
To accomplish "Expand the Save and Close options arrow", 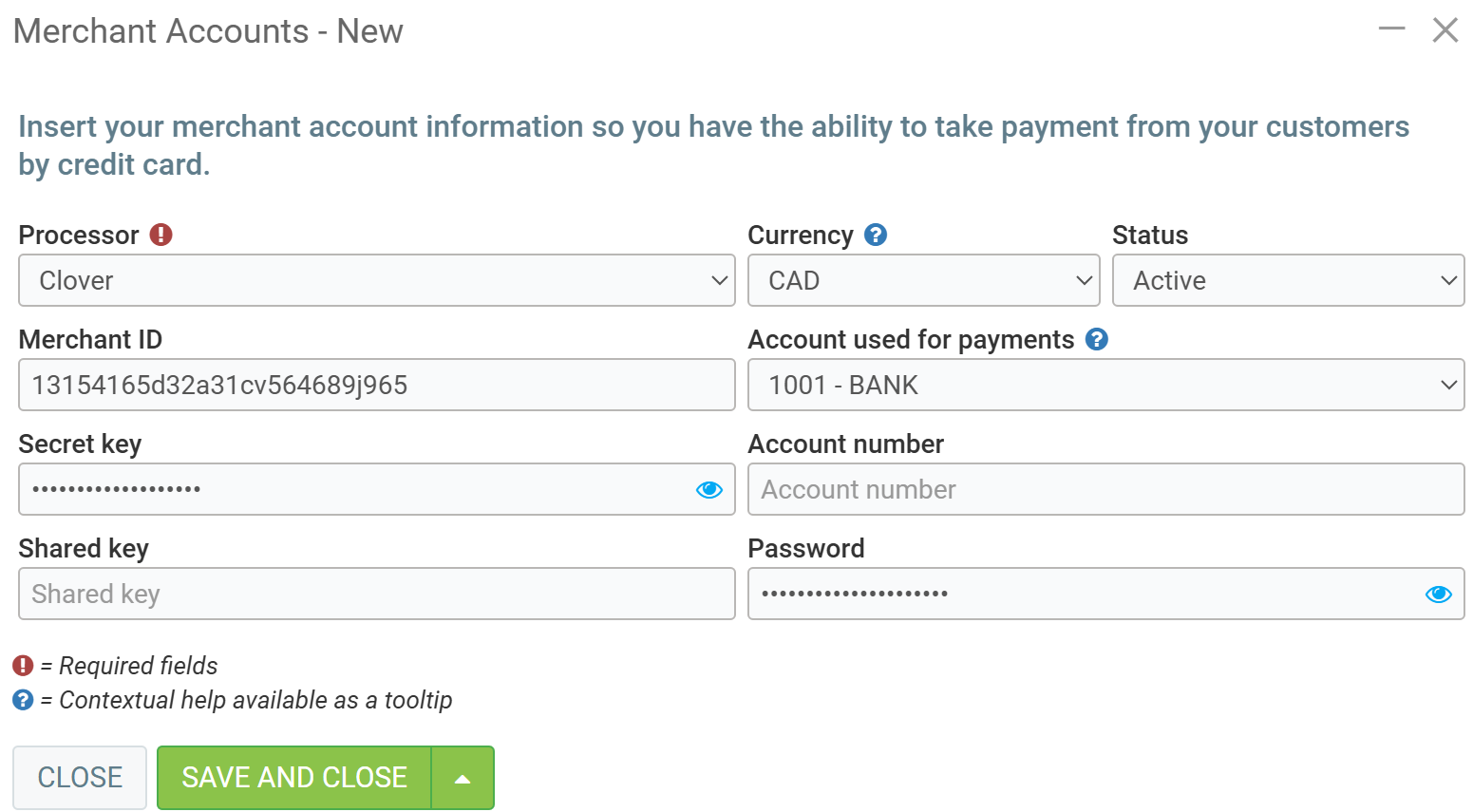I will pyautogui.click(x=463, y=778).
